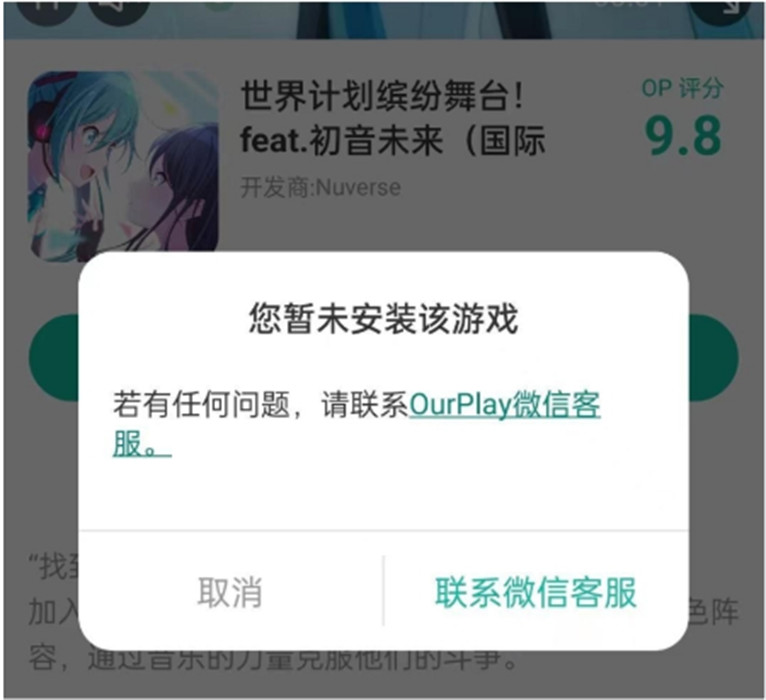Tap the green button's right edge behind dialog

[713, 358]
